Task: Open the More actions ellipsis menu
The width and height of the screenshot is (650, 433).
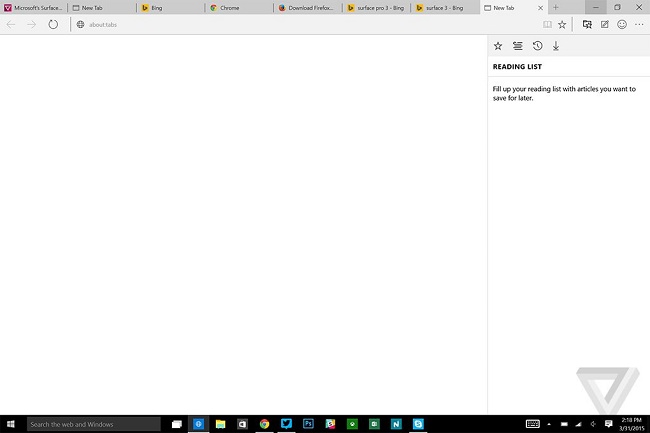Action: (x=639, y=24)
